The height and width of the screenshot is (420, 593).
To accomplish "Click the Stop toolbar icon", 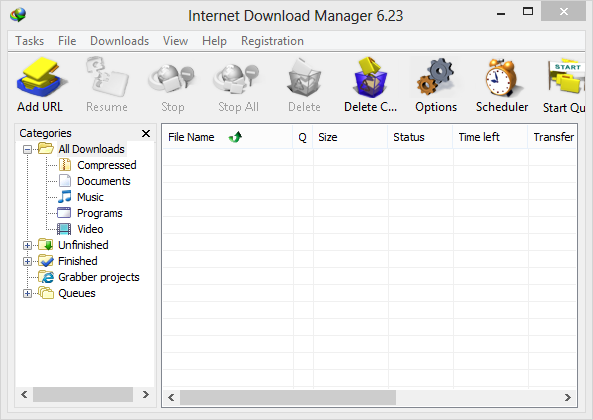I will [x=172, y=79].
